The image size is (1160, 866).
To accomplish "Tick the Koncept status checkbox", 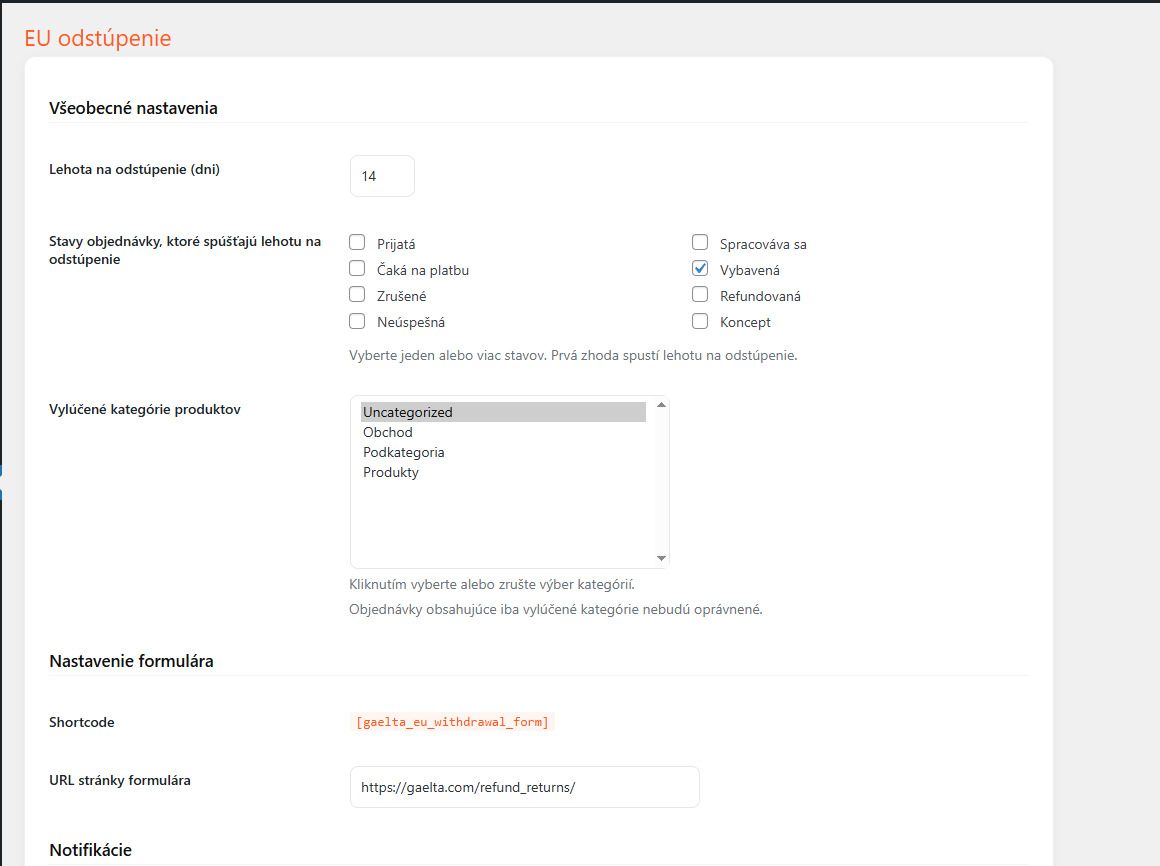I will pos(700,321).
